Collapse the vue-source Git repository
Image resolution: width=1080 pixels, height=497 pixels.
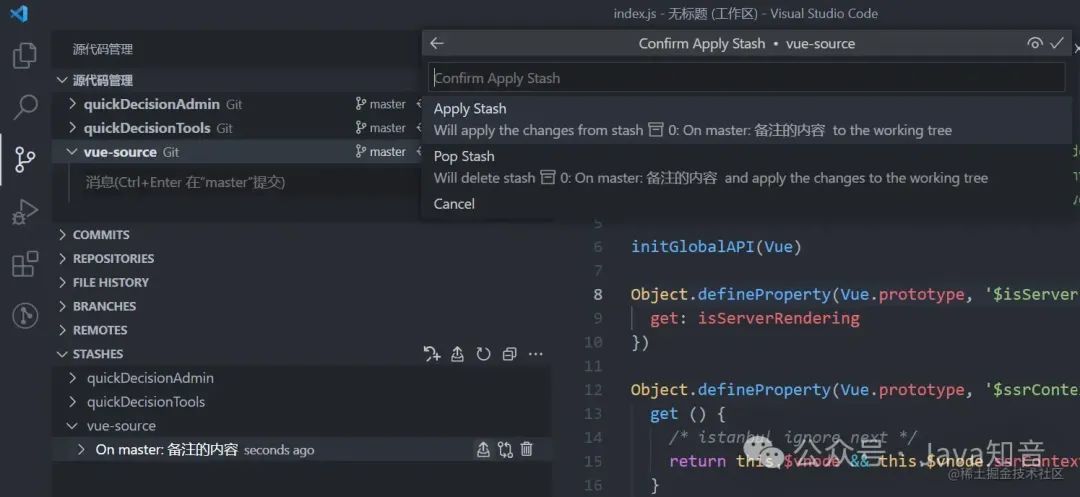pos(72,151)
